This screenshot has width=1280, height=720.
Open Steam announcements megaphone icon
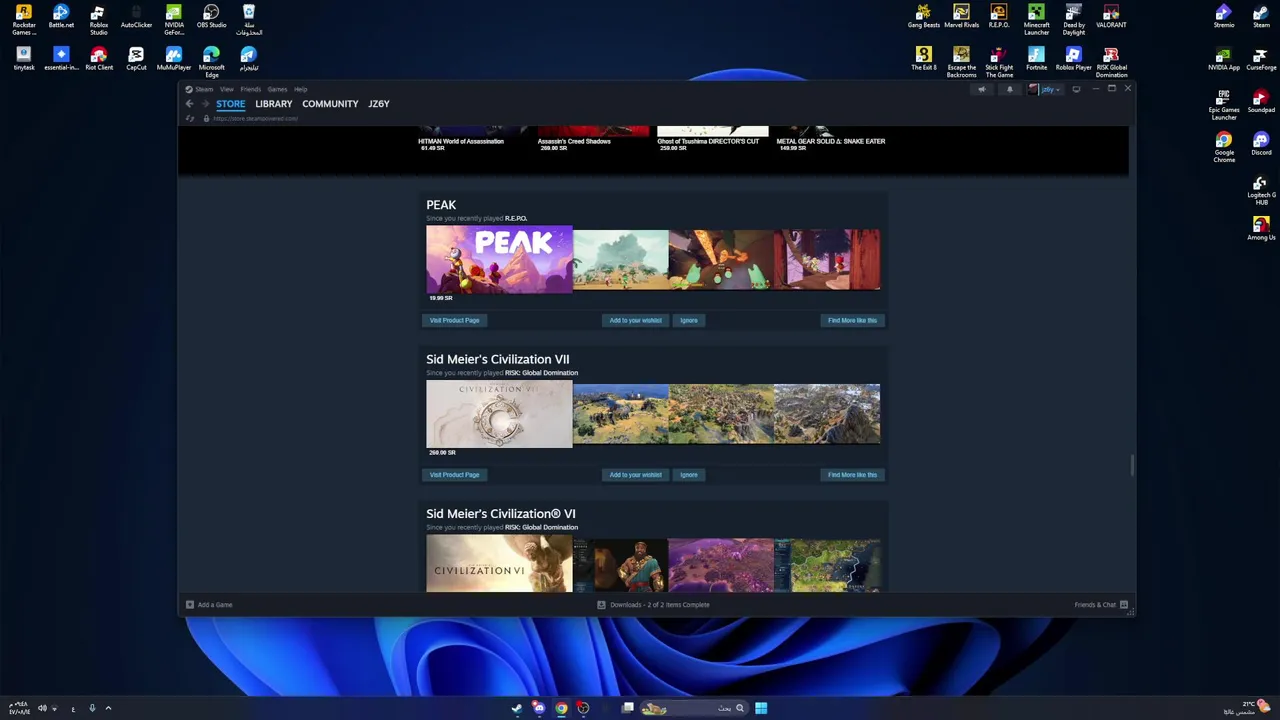point(982,90)
